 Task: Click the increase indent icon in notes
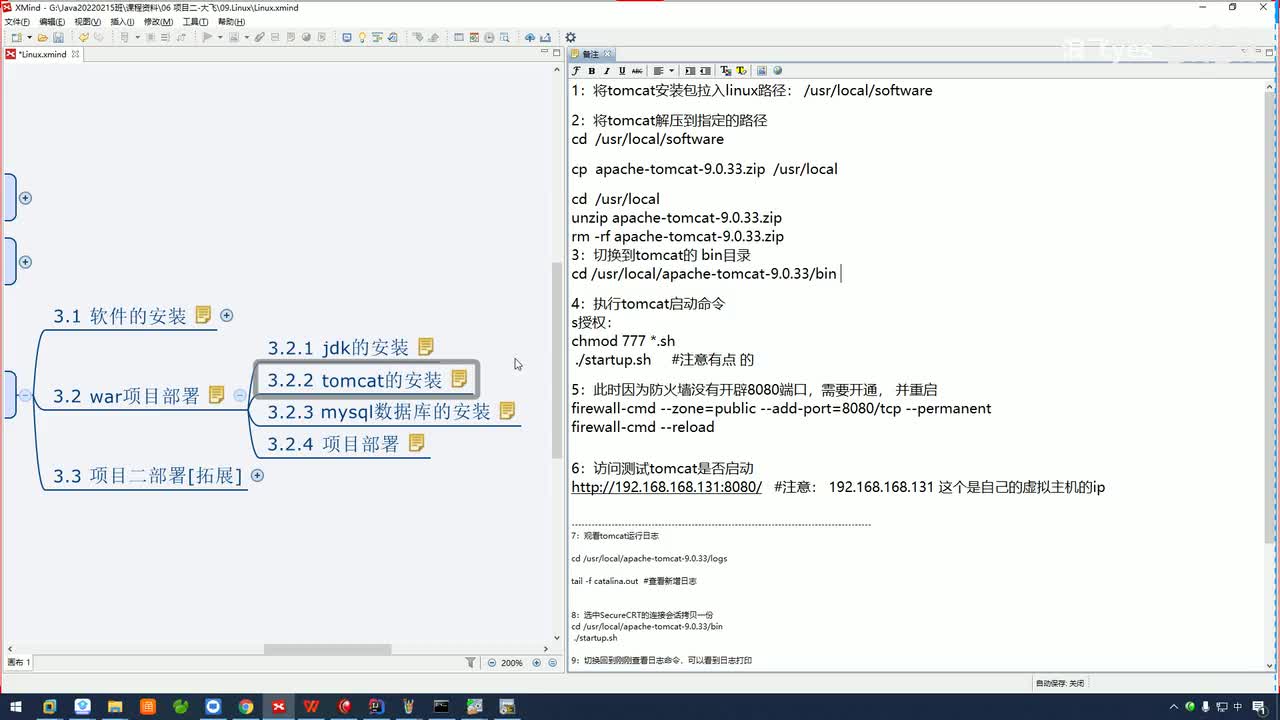690,71
